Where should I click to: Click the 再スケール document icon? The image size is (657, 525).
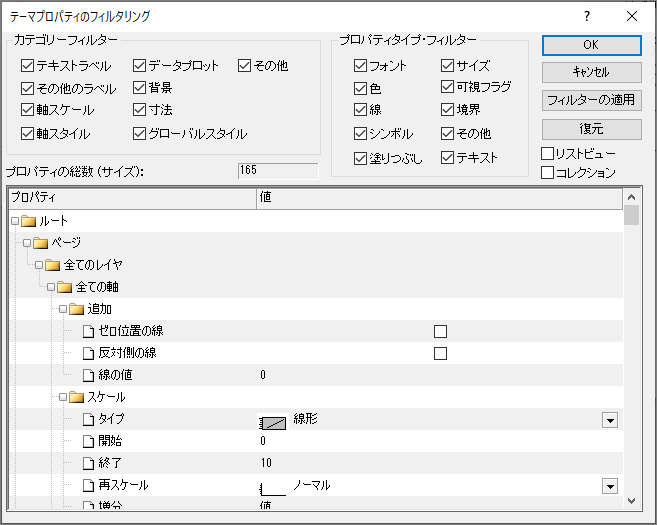point(88,485)
